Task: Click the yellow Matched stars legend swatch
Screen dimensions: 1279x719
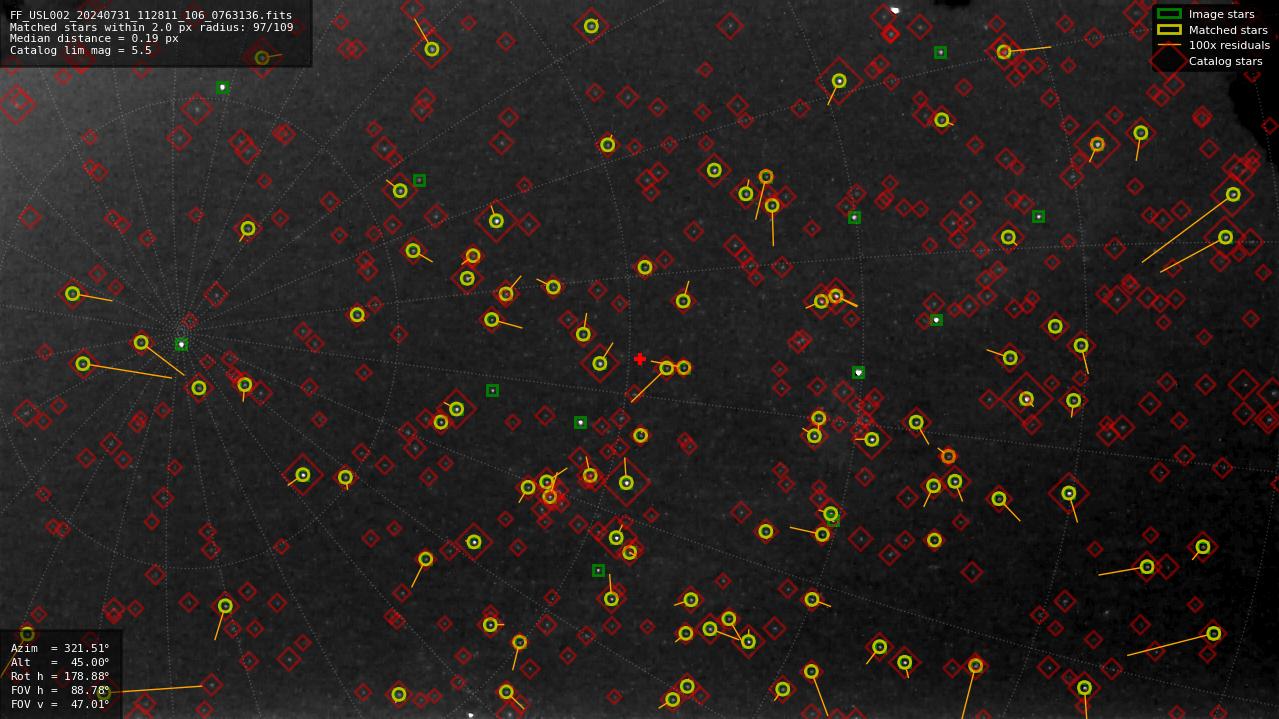Action: pos(1169,30)
